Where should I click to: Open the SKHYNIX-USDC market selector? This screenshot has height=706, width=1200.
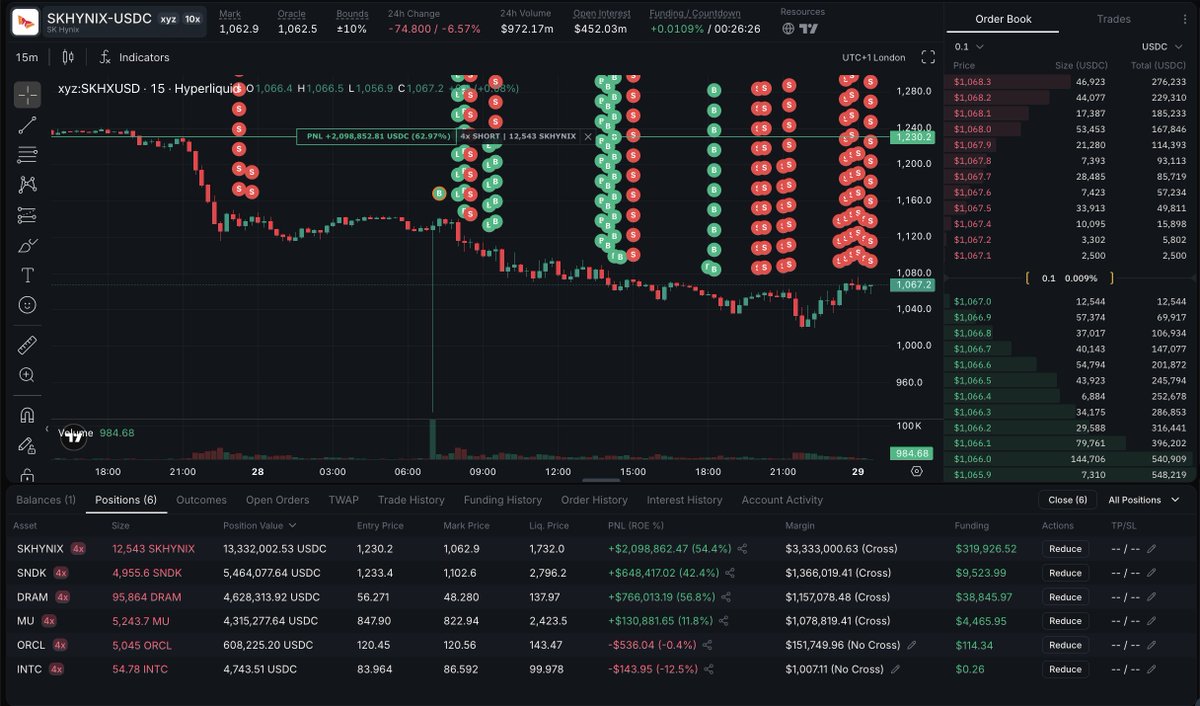click(109, 23)
